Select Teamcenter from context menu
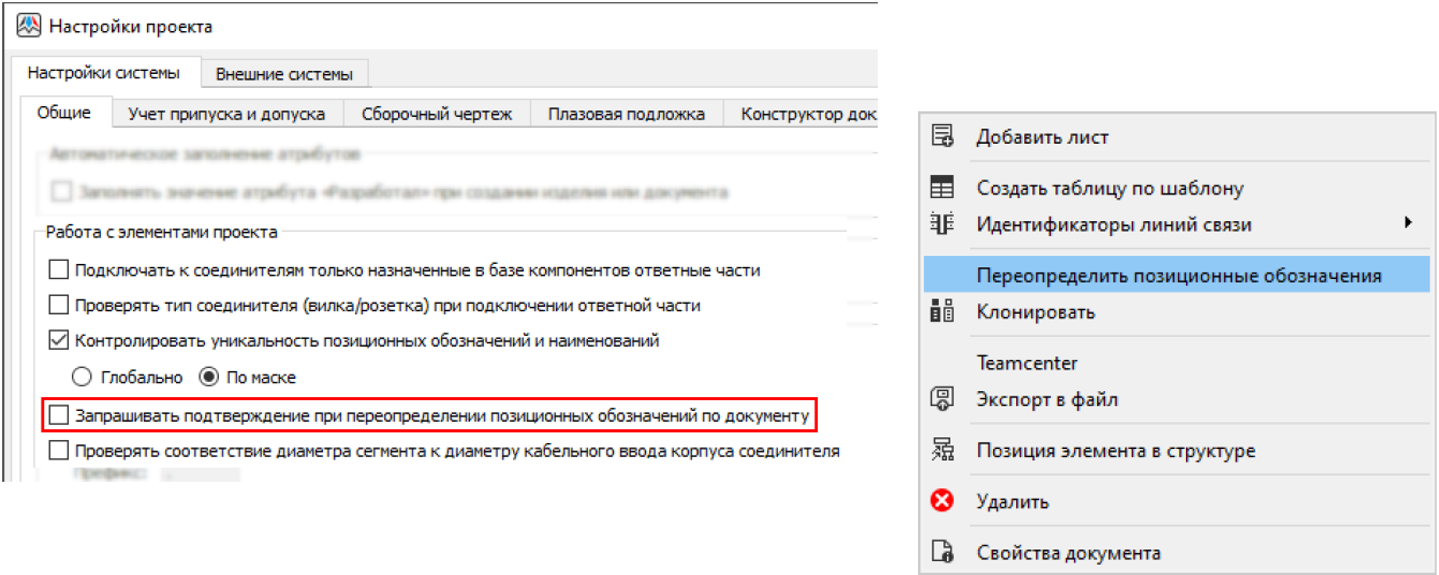 point(1026,363)
